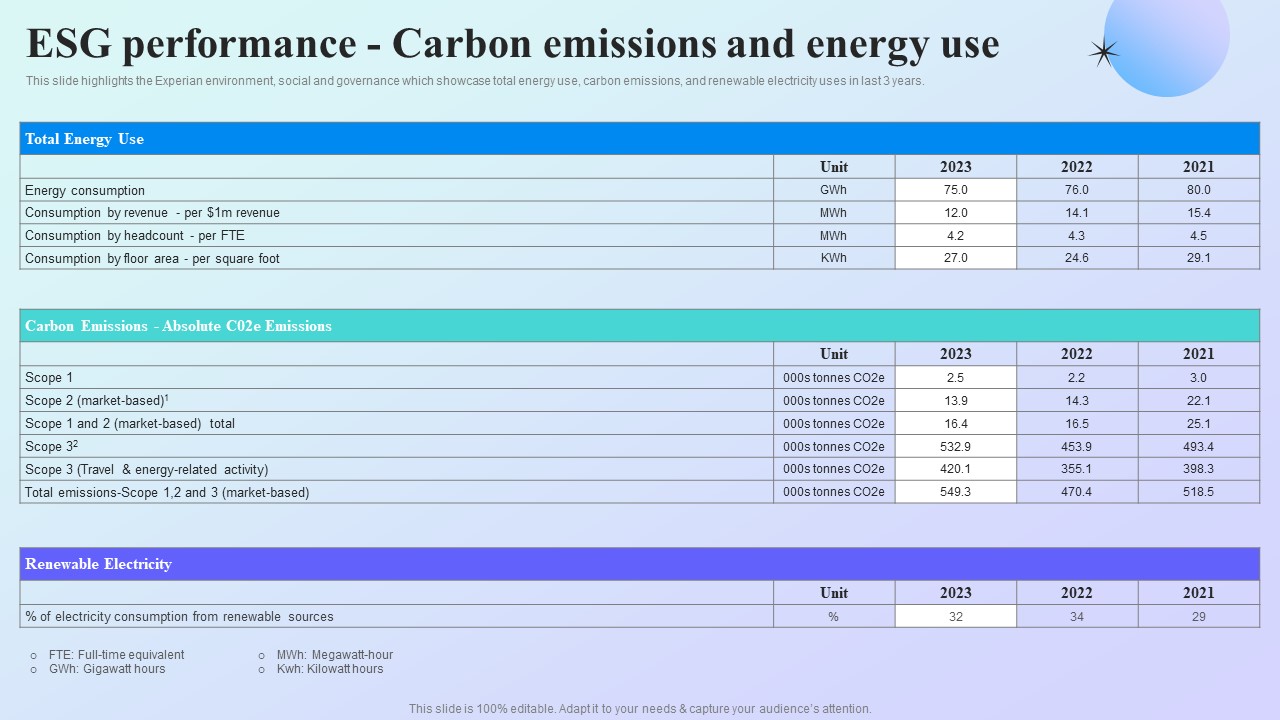Click the Scope 3 Travel & energy-related label
Screen dimensions: 1280x720
[147, 469]
